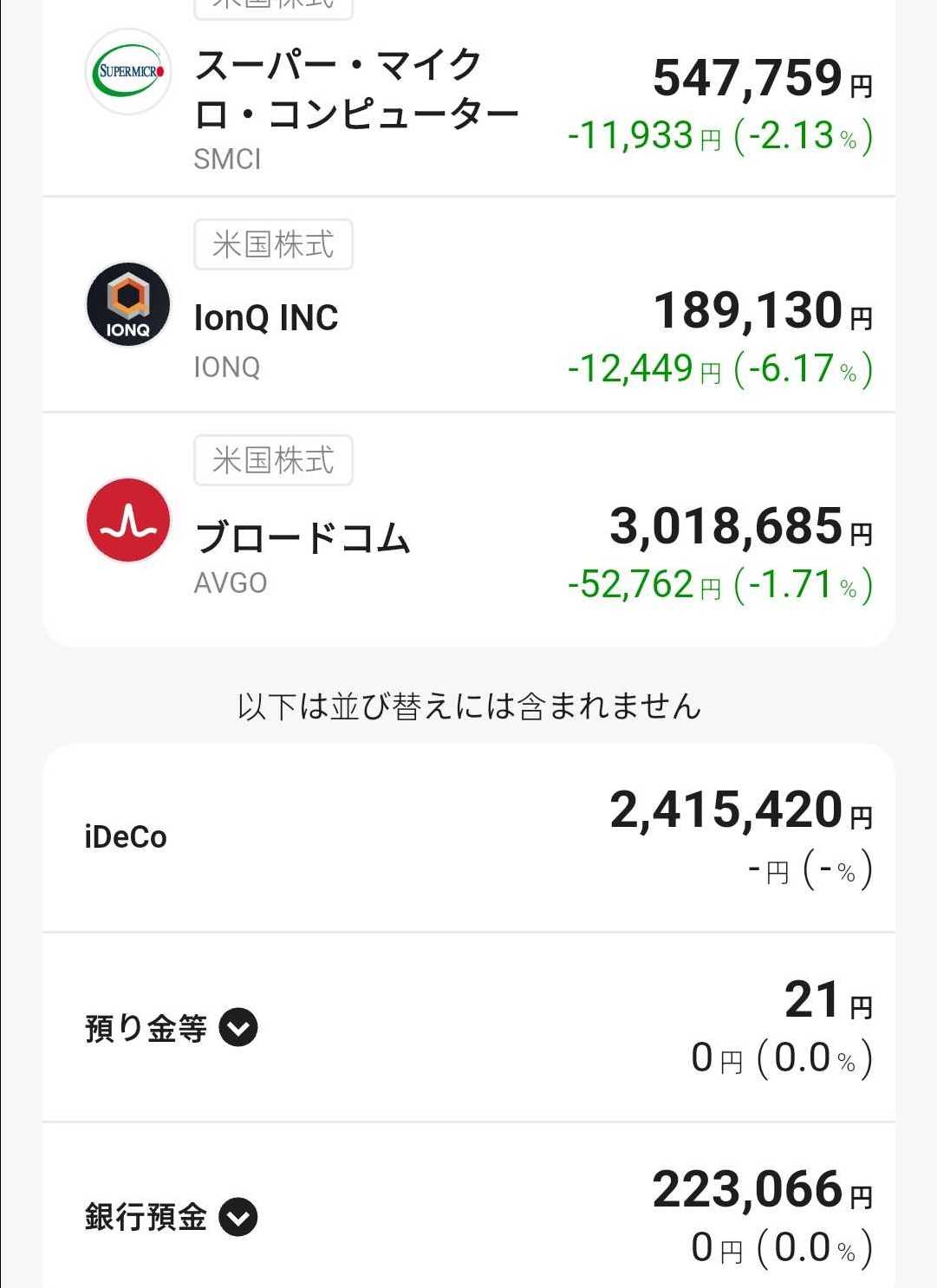The height and width of the screenshot is (1288, 937).
Task: Tap the Supermicro company logo
Action: coord(128,72)
